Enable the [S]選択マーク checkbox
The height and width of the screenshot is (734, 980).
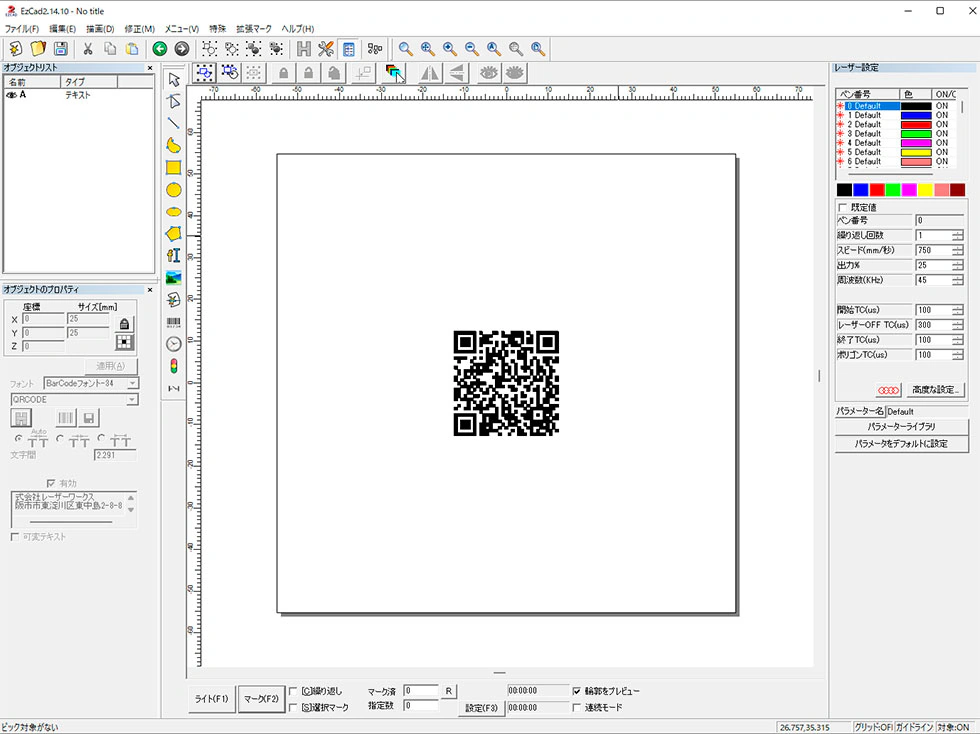293,707
